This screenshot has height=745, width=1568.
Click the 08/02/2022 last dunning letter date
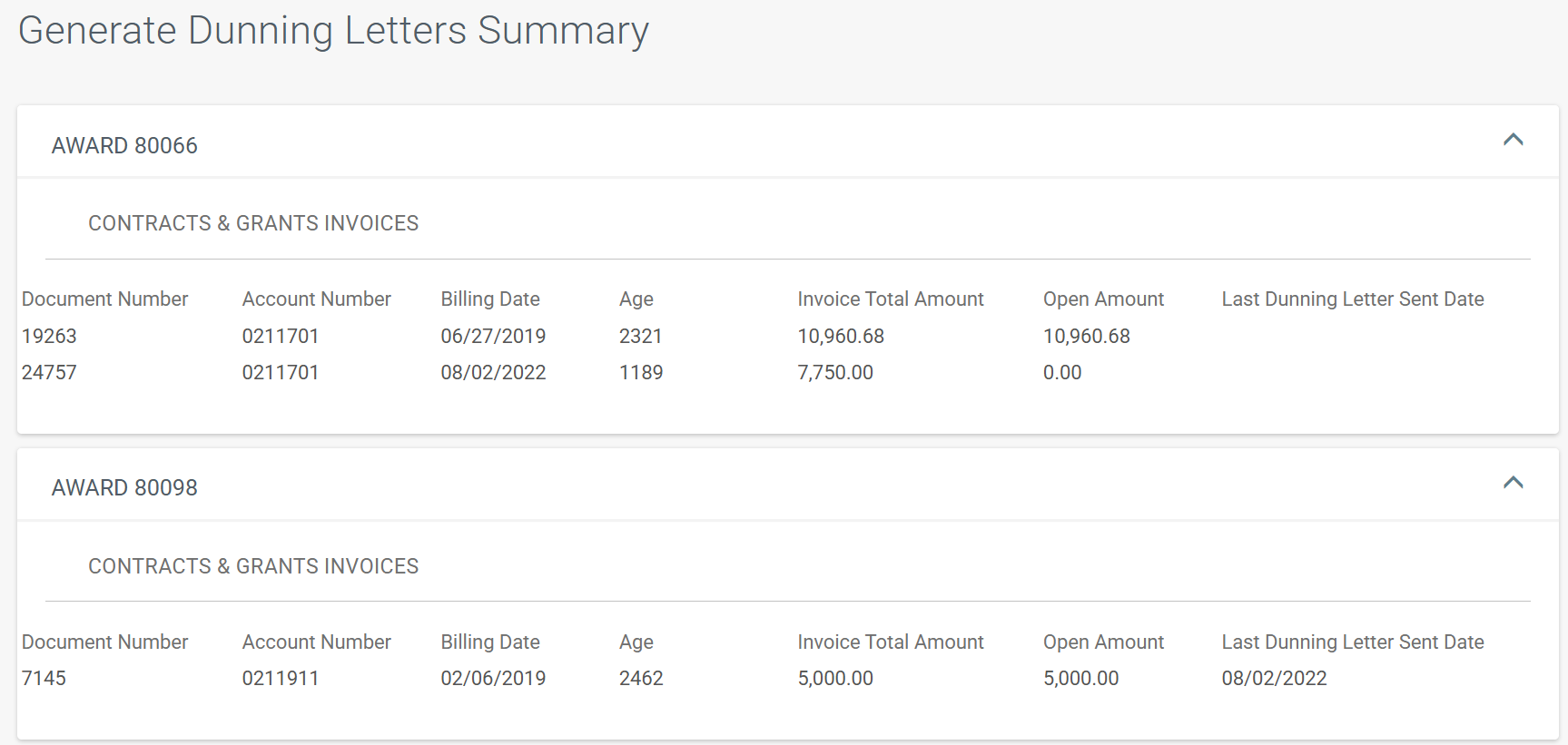pyautogui.click(x=1274, y=679)
